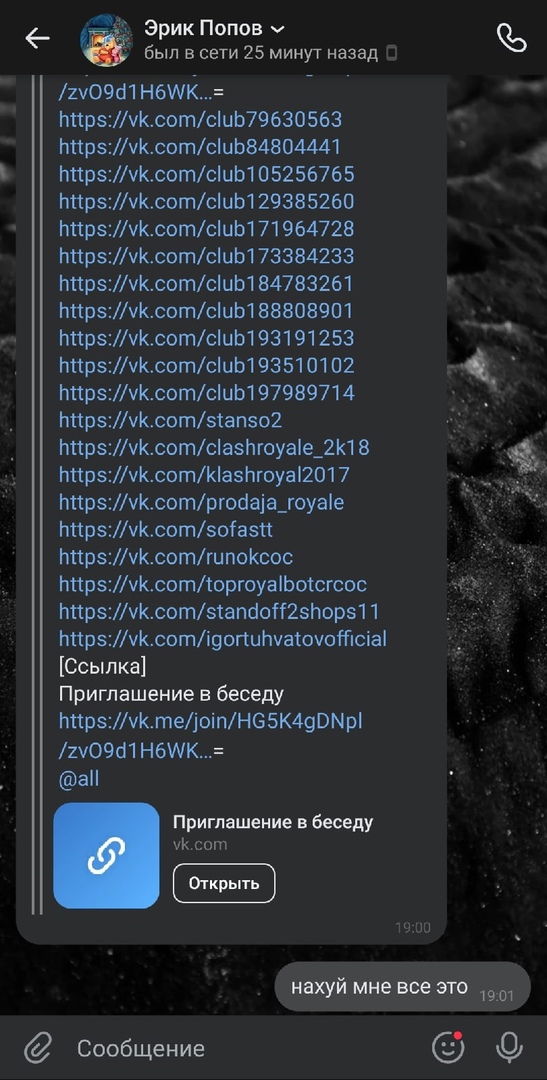The width and height of the screenshot is (547, 1080).
Task: Open the vk.me/join invitation link
Action: (211, 736)
